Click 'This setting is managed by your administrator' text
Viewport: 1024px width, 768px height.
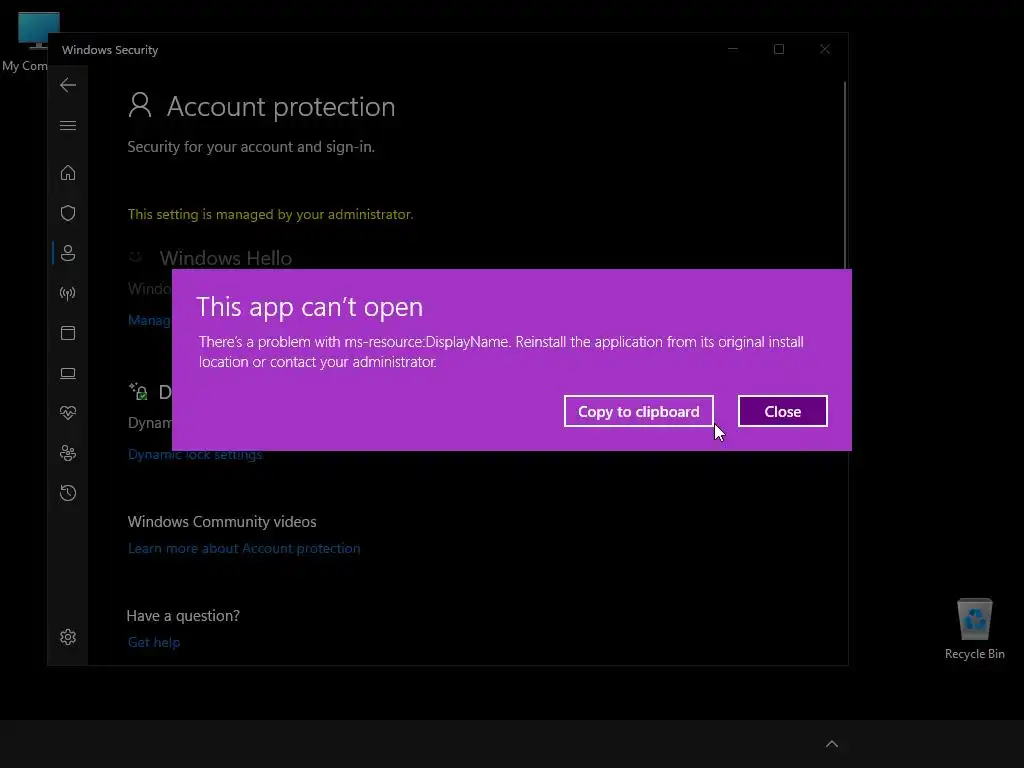pyautogui.click(x=270, y=214)
